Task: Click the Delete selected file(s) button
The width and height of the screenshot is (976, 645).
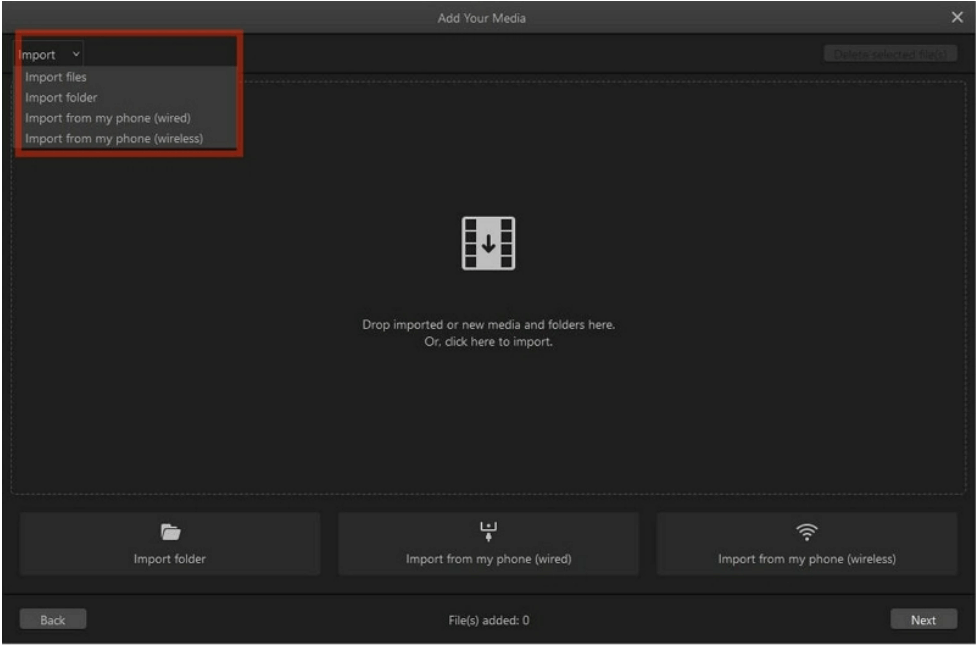Action: [891, 54]
